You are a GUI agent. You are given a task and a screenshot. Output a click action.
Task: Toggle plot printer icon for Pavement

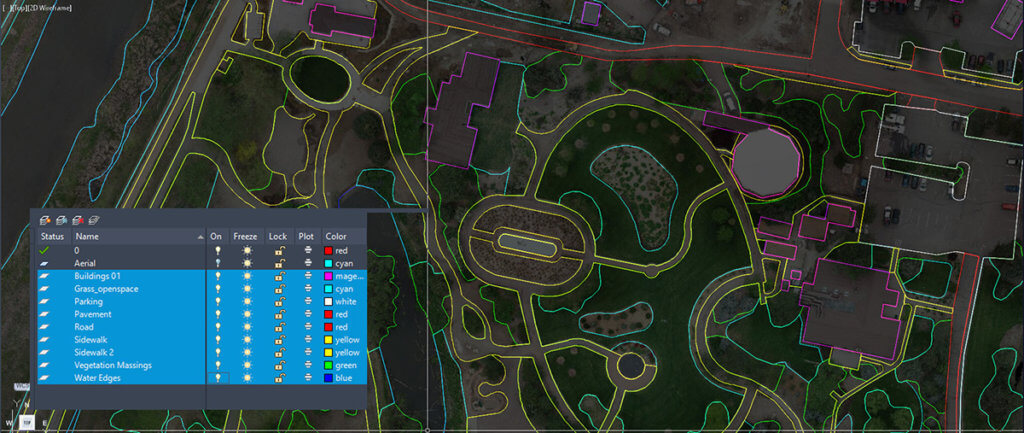point(308,314)
